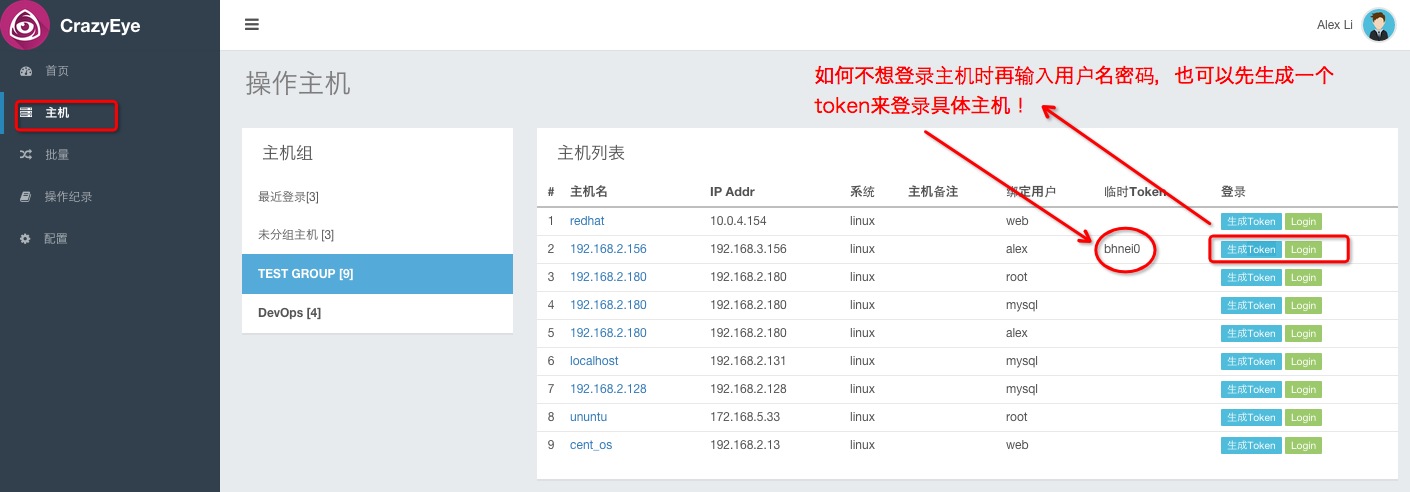Viewport: 1410px width, 492px height.
Task: Click the 批量 shuffle icon
Action: click(26, 155)
